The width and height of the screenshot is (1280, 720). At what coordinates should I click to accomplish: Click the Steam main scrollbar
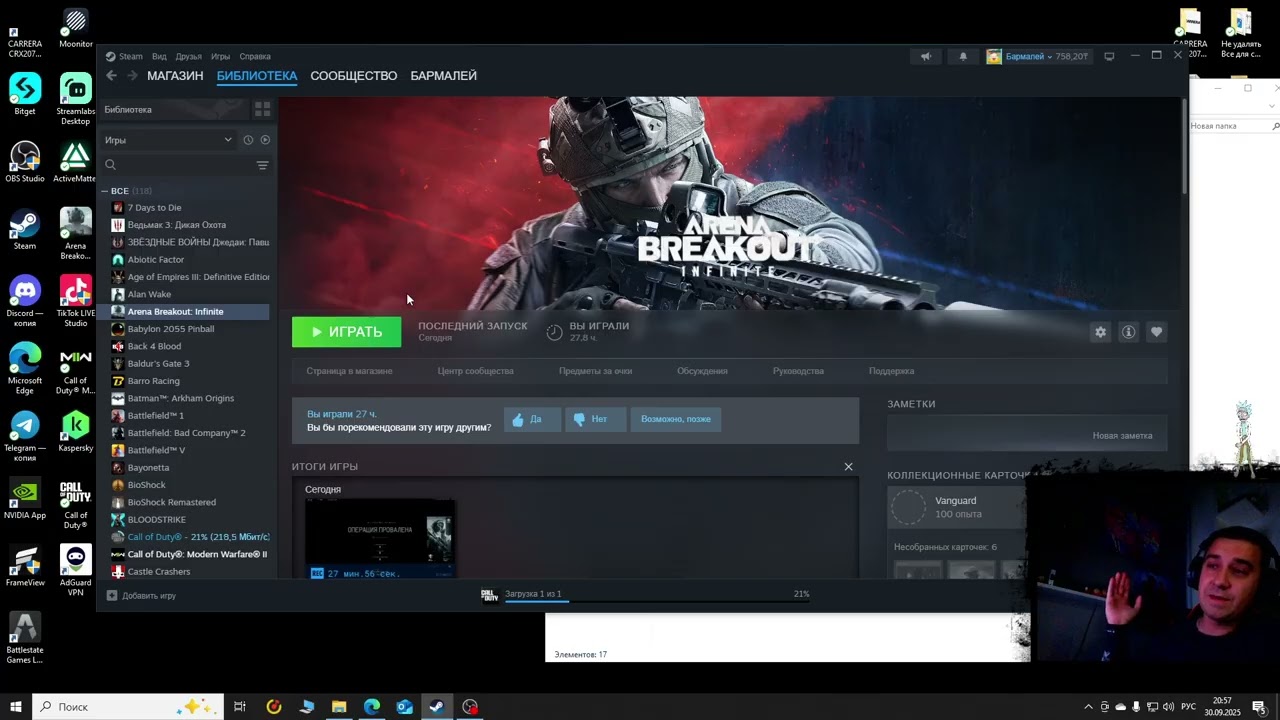(1184, 145)
